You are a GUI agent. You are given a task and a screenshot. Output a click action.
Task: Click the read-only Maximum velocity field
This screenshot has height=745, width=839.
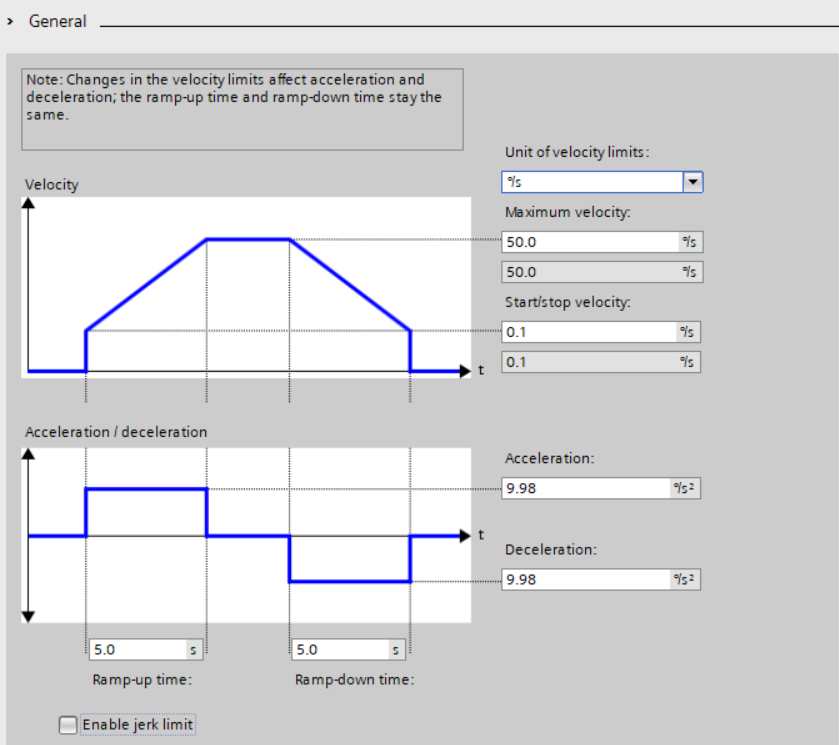(x=602, y=272)
